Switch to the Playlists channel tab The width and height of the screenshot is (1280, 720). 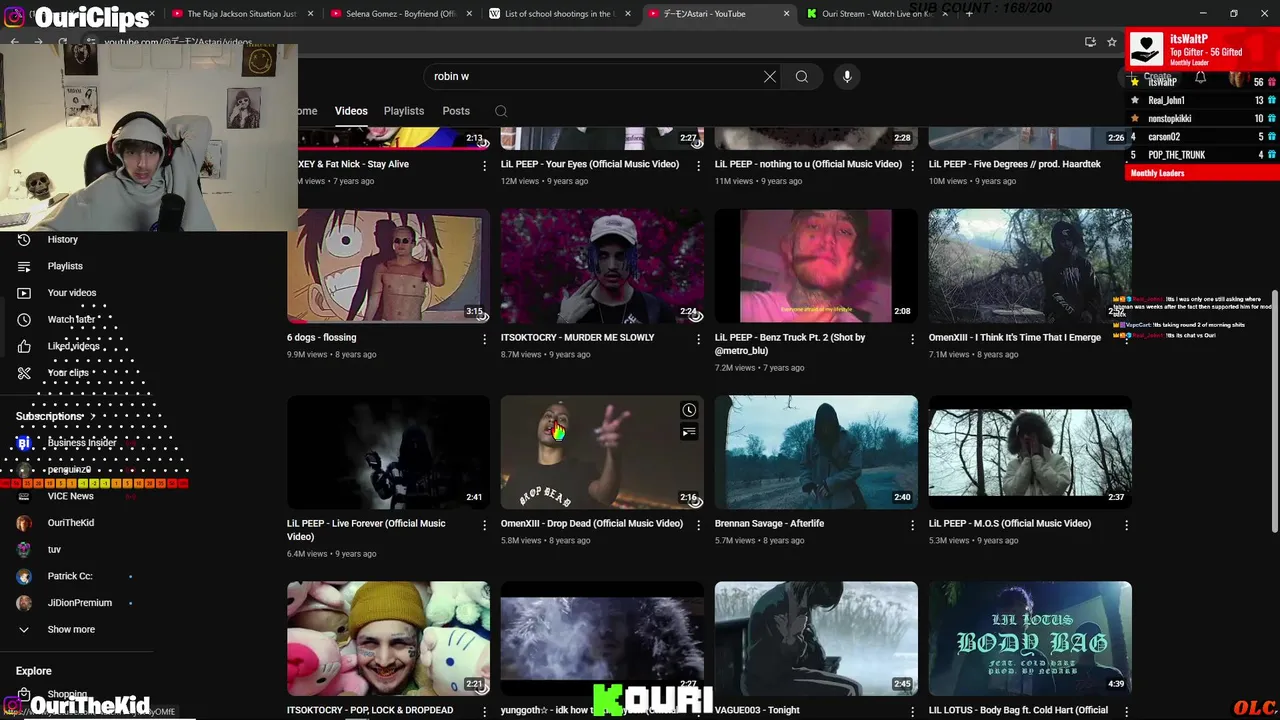[x=404, y=111]
